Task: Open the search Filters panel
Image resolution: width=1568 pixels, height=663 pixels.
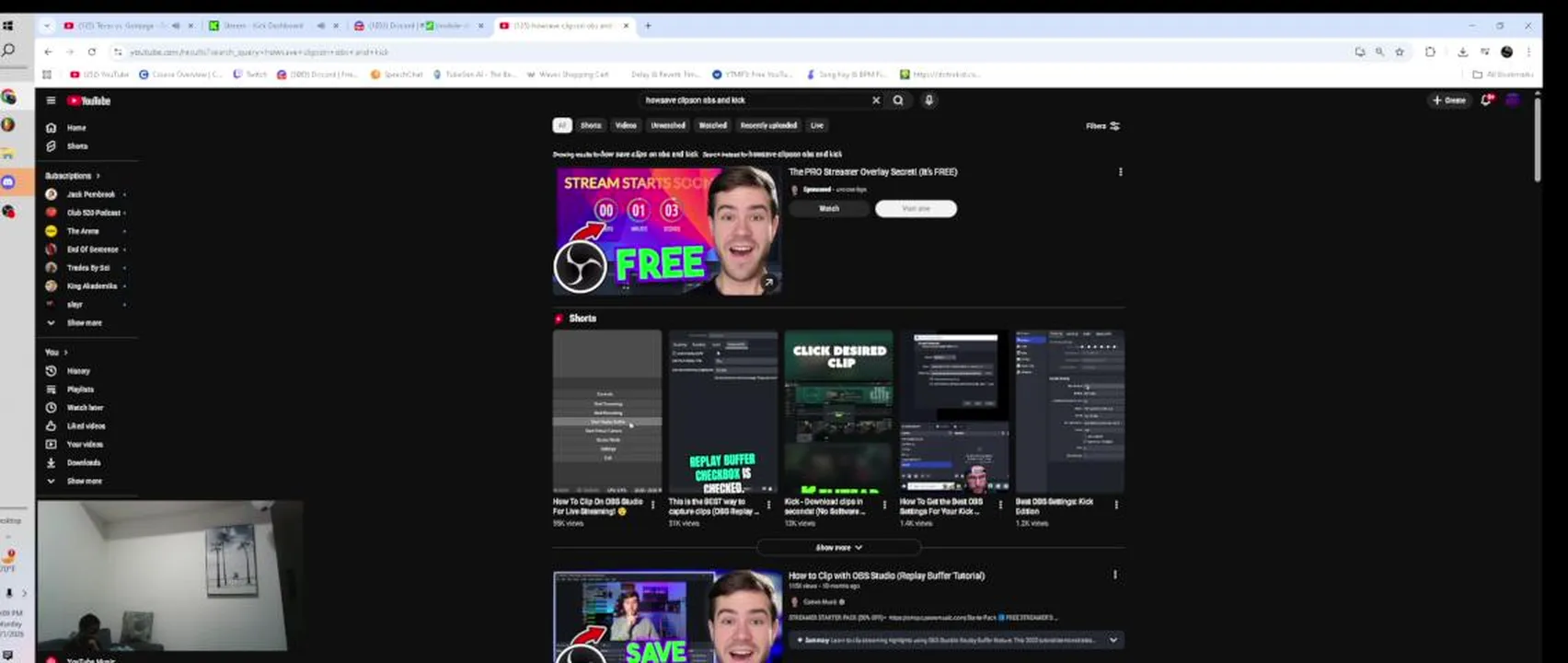Action: [x=1102, y=126]
